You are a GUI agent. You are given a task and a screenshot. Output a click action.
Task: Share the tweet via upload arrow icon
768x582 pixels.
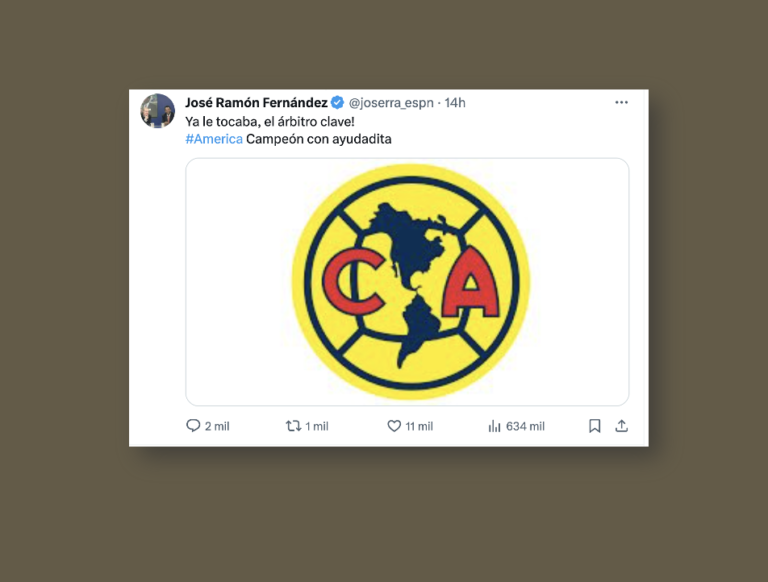pyautogui.click(x=622, y=426)
